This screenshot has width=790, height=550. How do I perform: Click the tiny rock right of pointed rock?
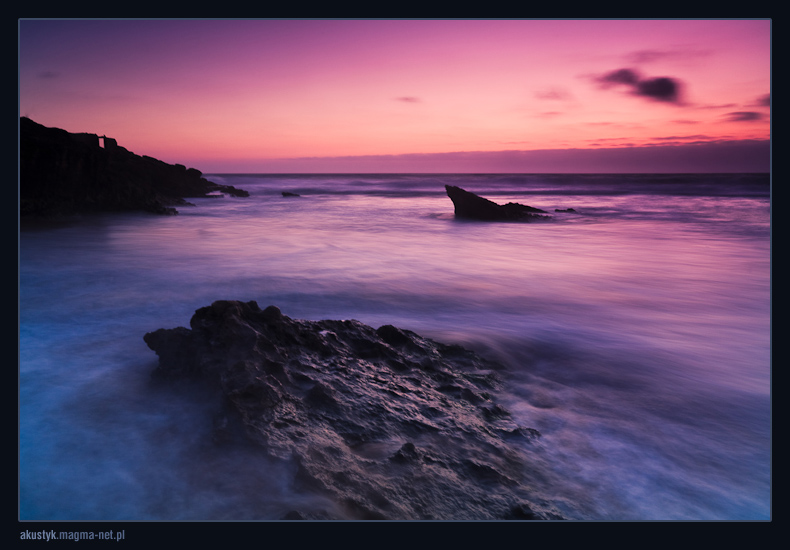coord(565,210)
